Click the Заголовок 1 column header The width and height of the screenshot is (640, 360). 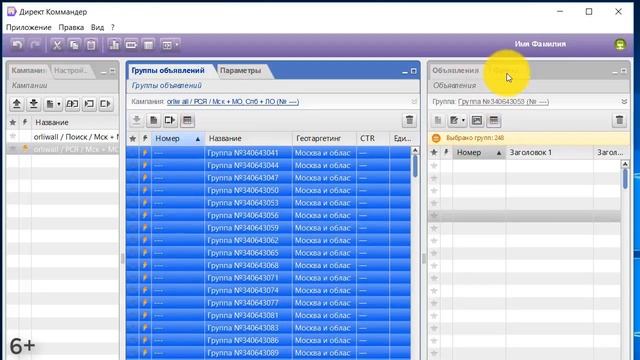pyautogui.click(x=549, y=152)
